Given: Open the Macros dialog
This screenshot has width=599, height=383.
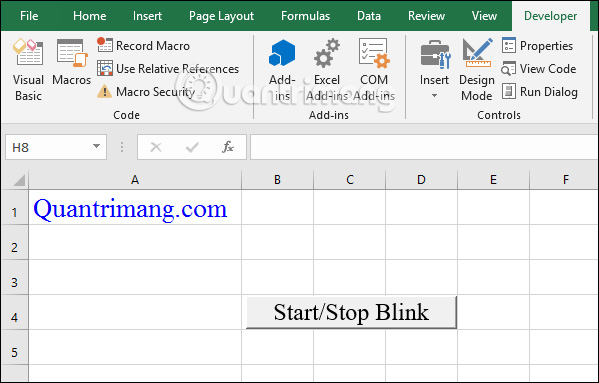Looking at the screenshot, I should [71, 63].
